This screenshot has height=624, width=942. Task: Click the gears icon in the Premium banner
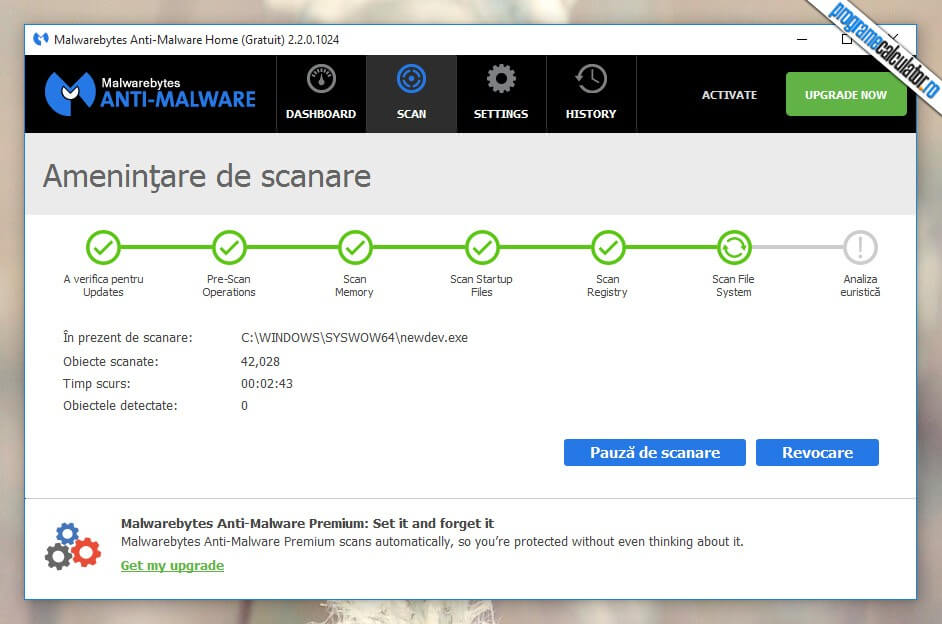coord(73,545)
